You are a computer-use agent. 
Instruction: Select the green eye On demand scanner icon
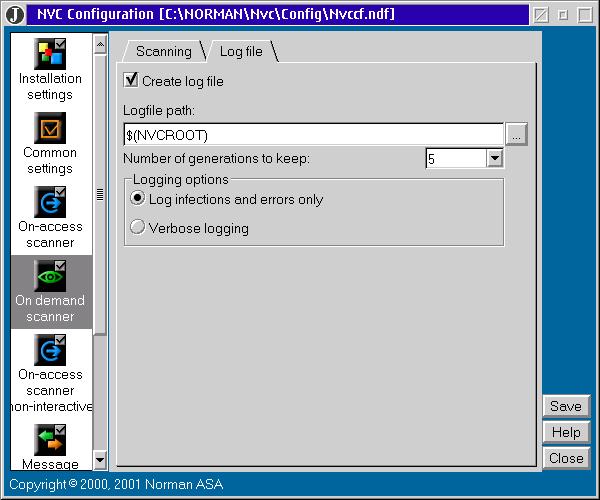point(50,276)
